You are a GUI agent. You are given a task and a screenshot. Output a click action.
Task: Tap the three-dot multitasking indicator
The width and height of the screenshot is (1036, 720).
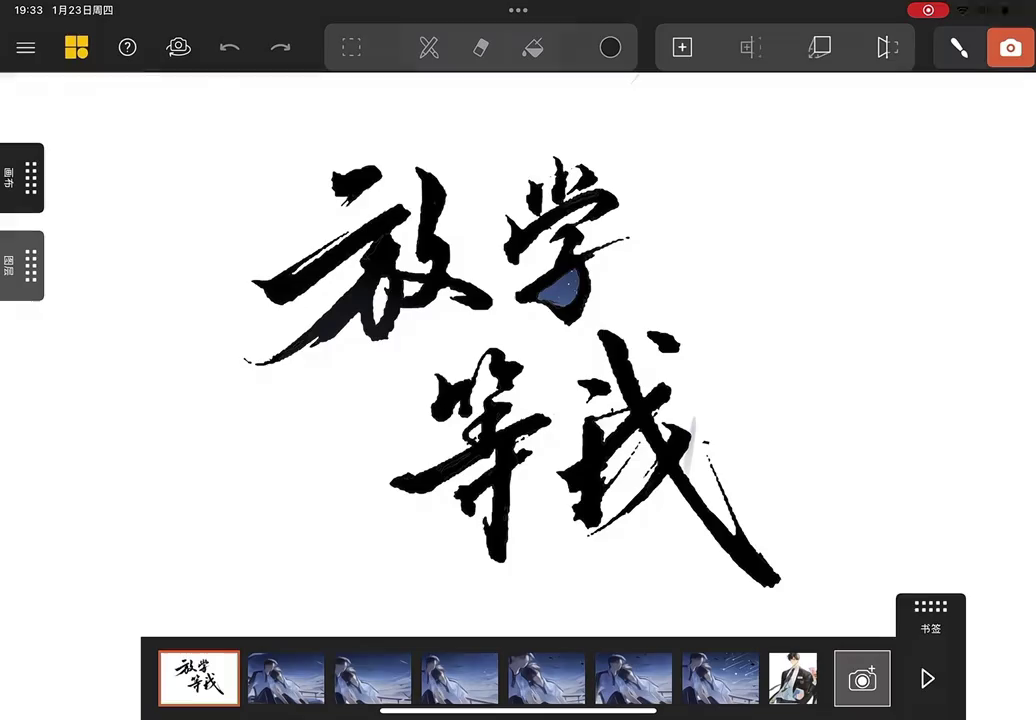[x=518, y=10]
